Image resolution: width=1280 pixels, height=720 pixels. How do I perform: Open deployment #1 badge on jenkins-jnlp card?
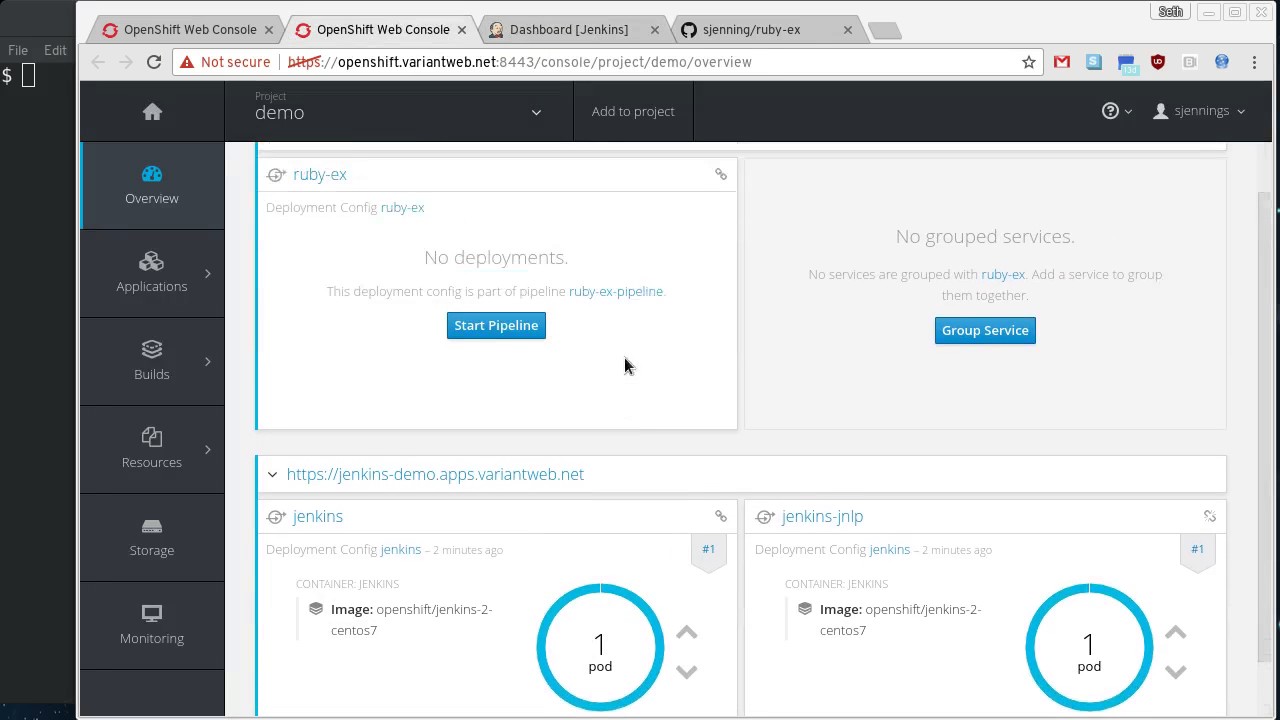1197,551
